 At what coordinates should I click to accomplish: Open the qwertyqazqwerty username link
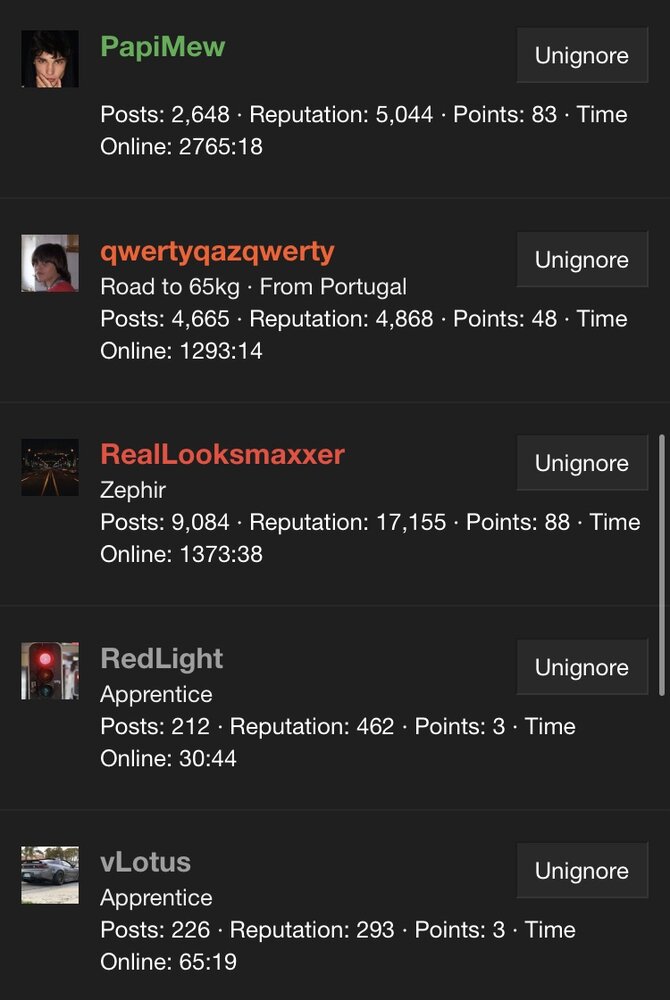(217, 253)
